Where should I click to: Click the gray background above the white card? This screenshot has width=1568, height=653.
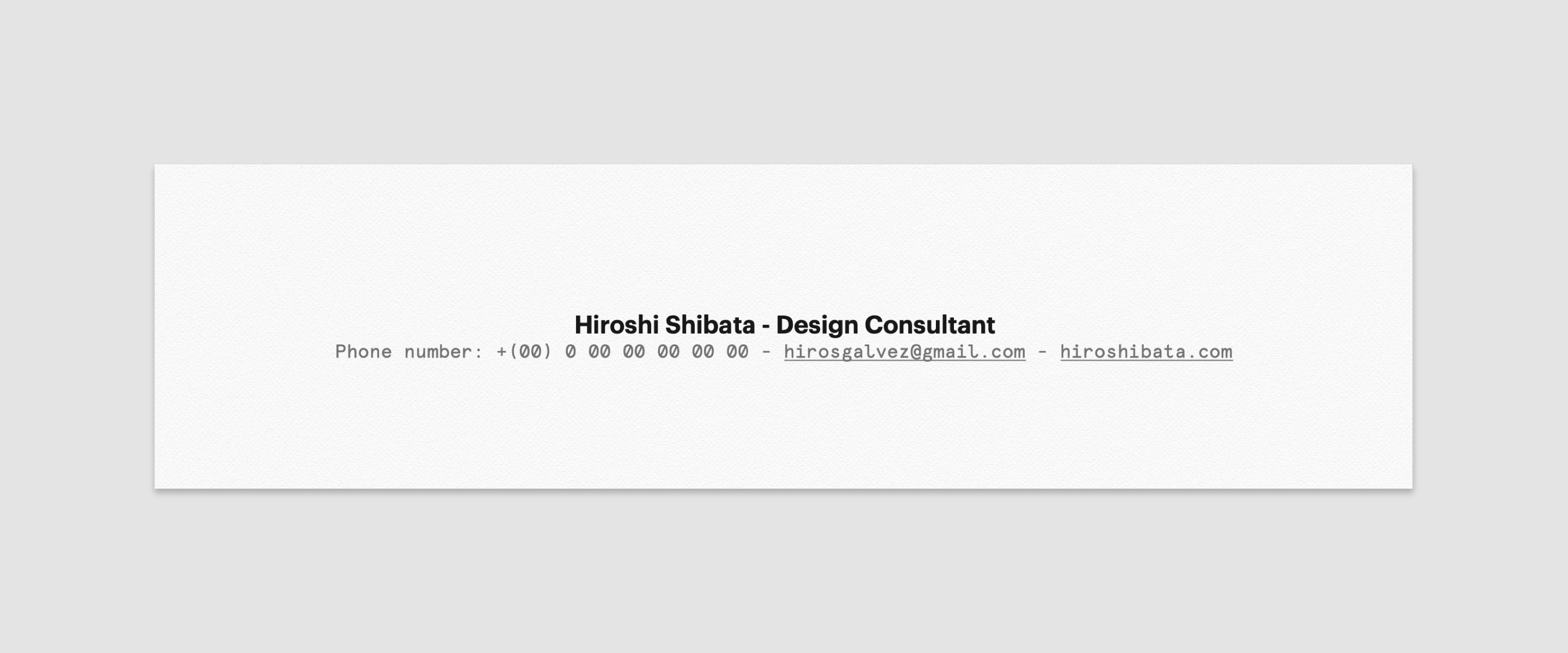pyautogui.click(x=783, y=79)
